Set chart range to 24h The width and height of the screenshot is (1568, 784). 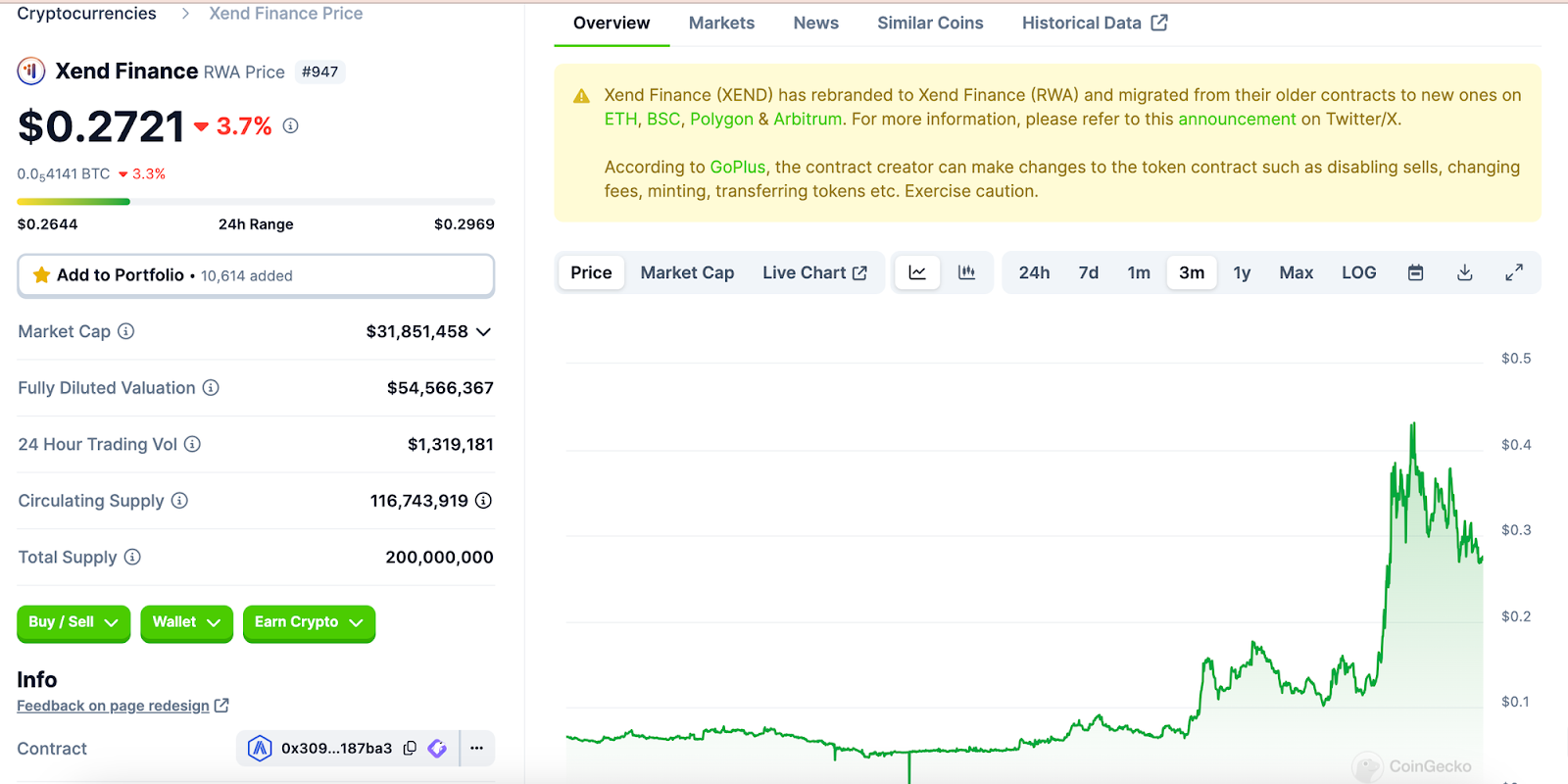point(1034,272)
